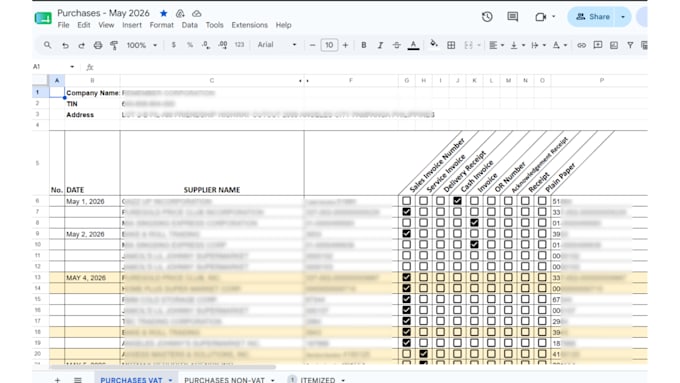This screenshot has height=383, width=680.
Task: Check Sales Invoice Number box in row 11
Action: coord(406,255)
